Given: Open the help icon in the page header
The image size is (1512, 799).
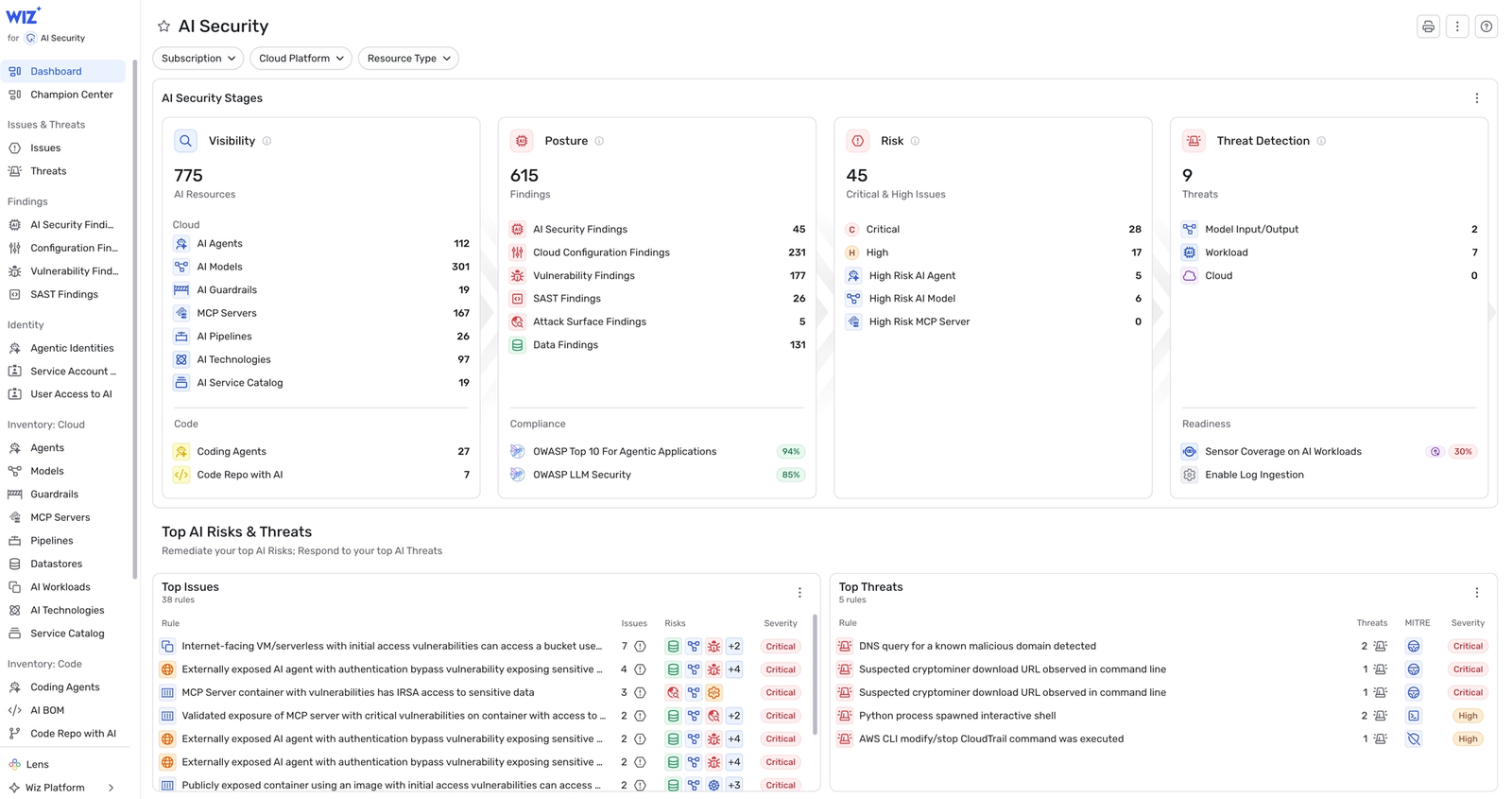Looking at the screenshot, I should [1486, 26].
